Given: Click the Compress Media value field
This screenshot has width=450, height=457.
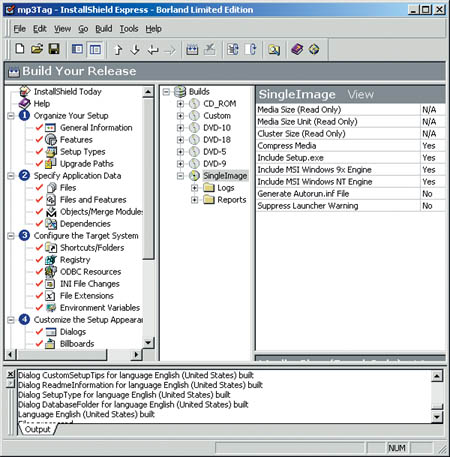Looking at the screenshot, I should point(432,146).
